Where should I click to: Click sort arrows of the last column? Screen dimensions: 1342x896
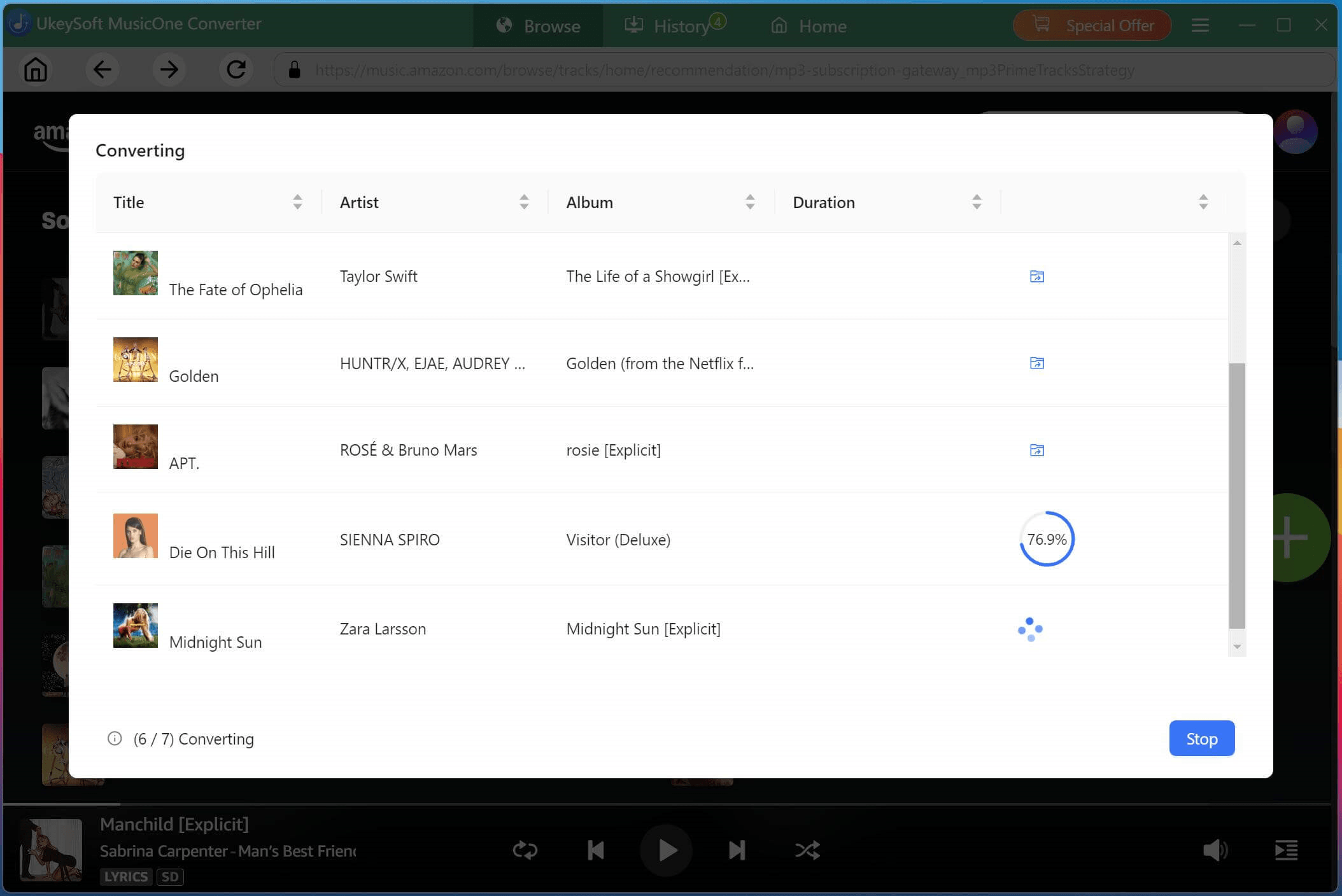point(1203,202)
